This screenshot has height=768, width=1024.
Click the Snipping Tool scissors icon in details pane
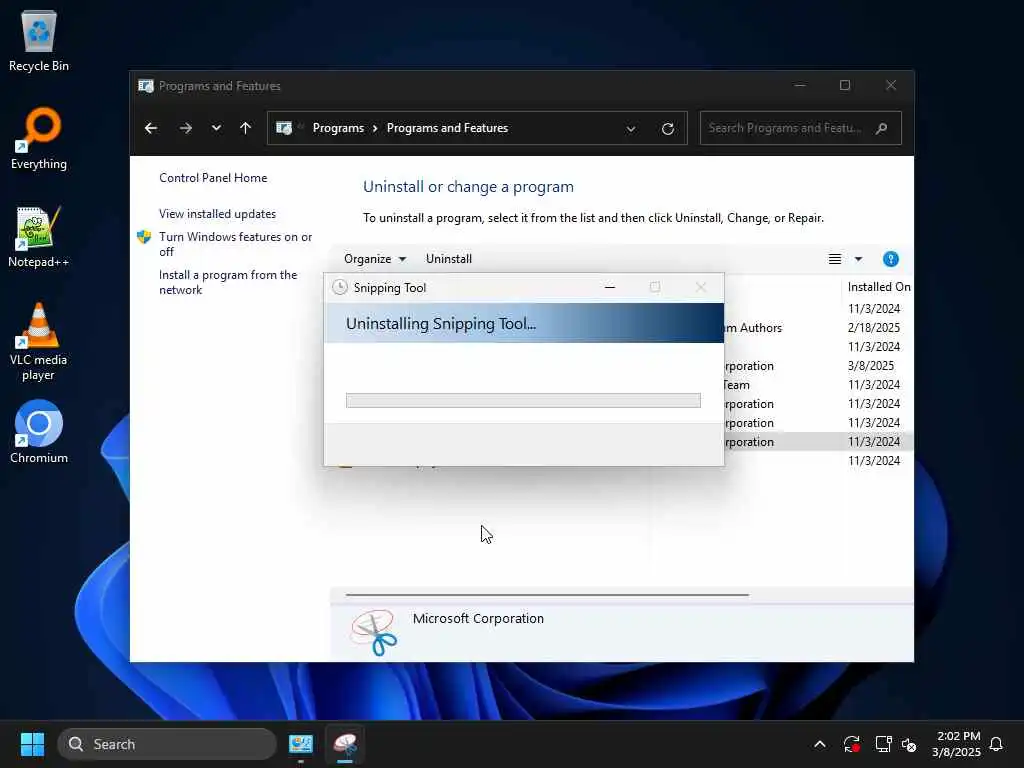point(374,632)
